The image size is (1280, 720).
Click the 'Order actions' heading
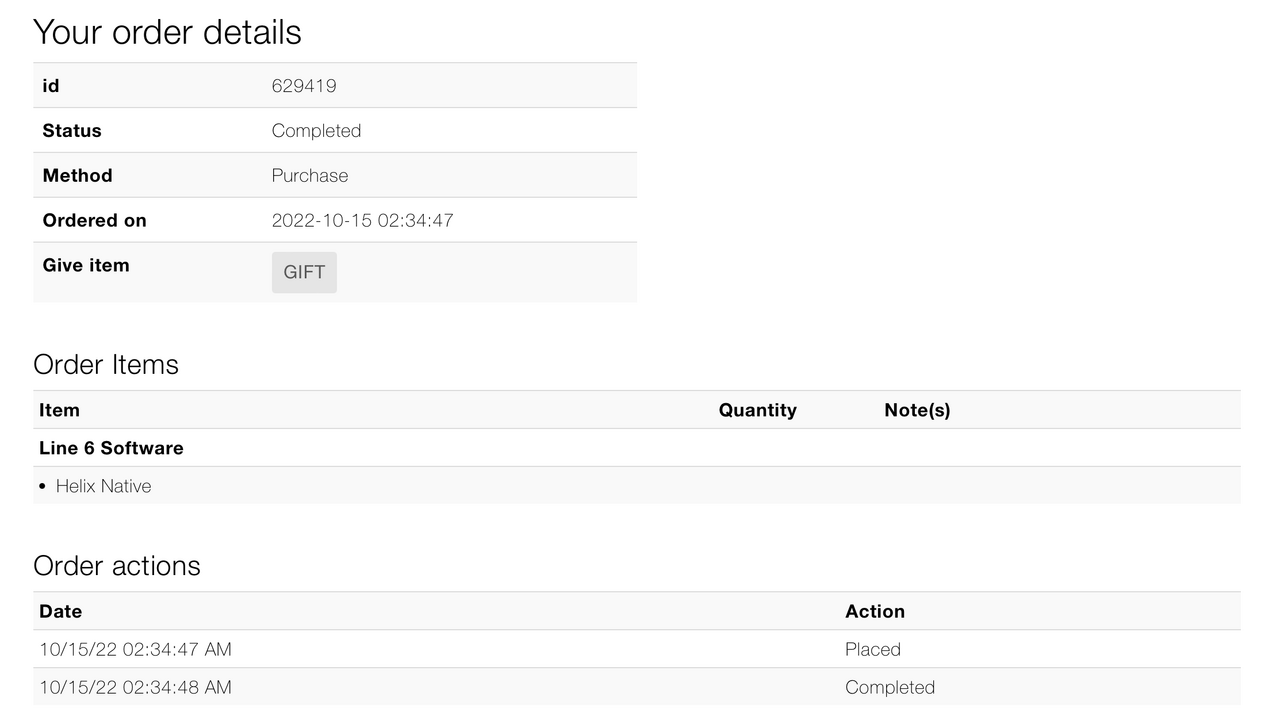(x=117, y=566)
